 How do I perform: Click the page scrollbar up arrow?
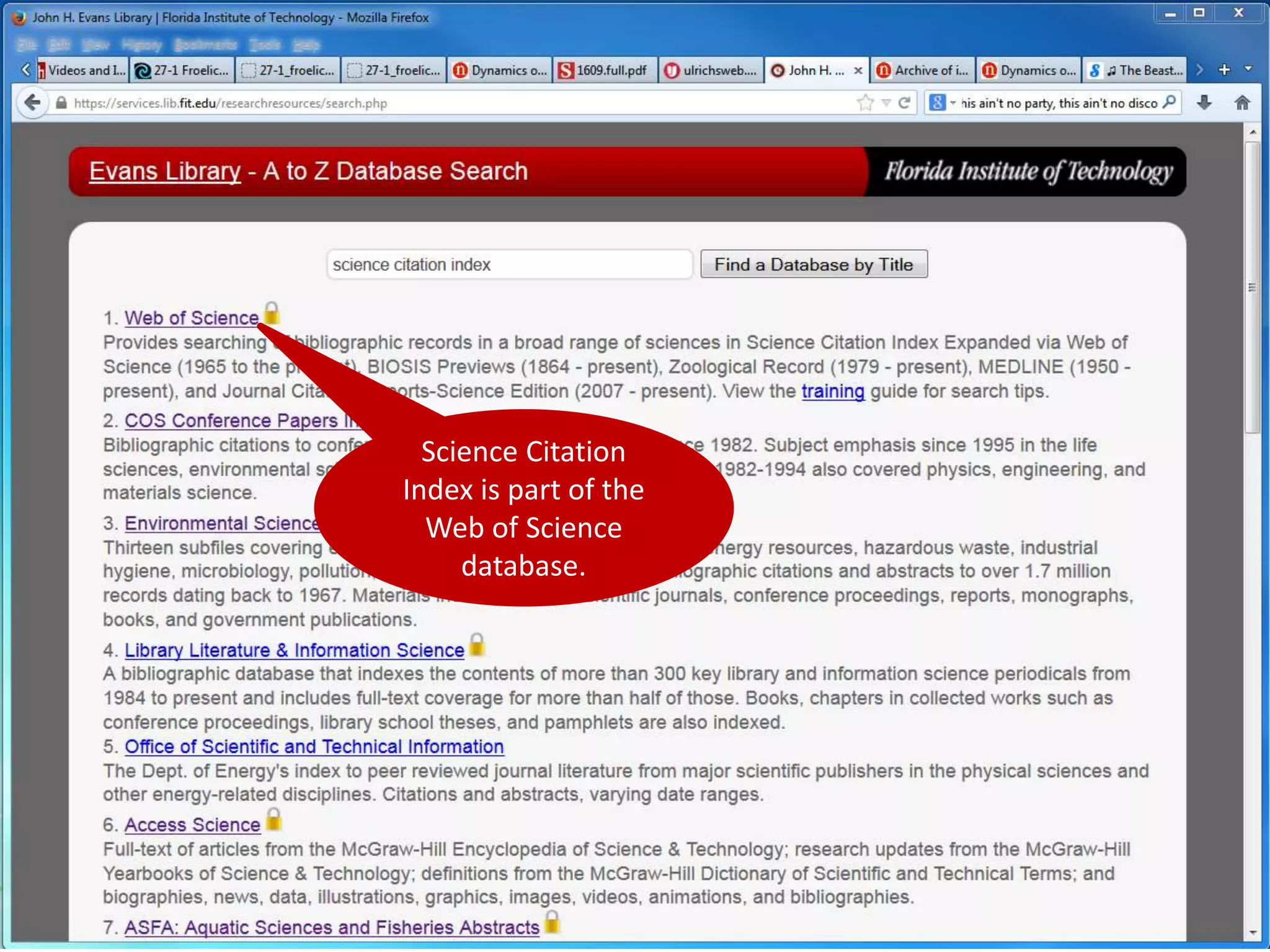1253,132
